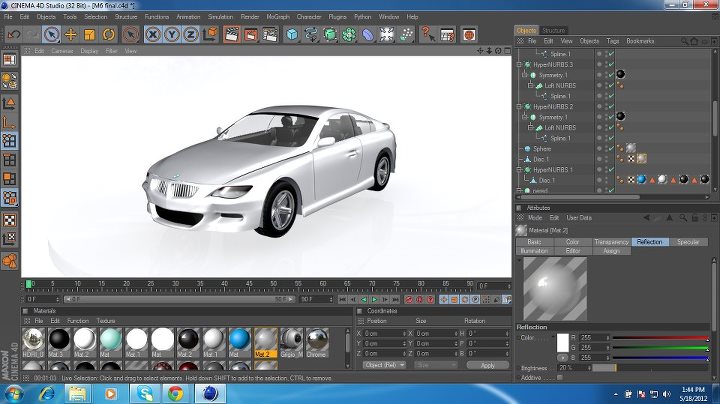Viewport: 720px width, 404px height.
Task: Select the Move tool cross icon
Action: click(x=71, y=34)
